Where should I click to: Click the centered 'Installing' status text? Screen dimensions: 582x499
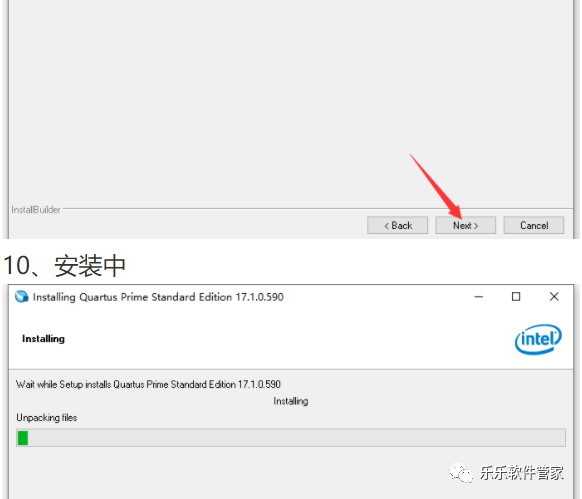(x=291, y=401)
